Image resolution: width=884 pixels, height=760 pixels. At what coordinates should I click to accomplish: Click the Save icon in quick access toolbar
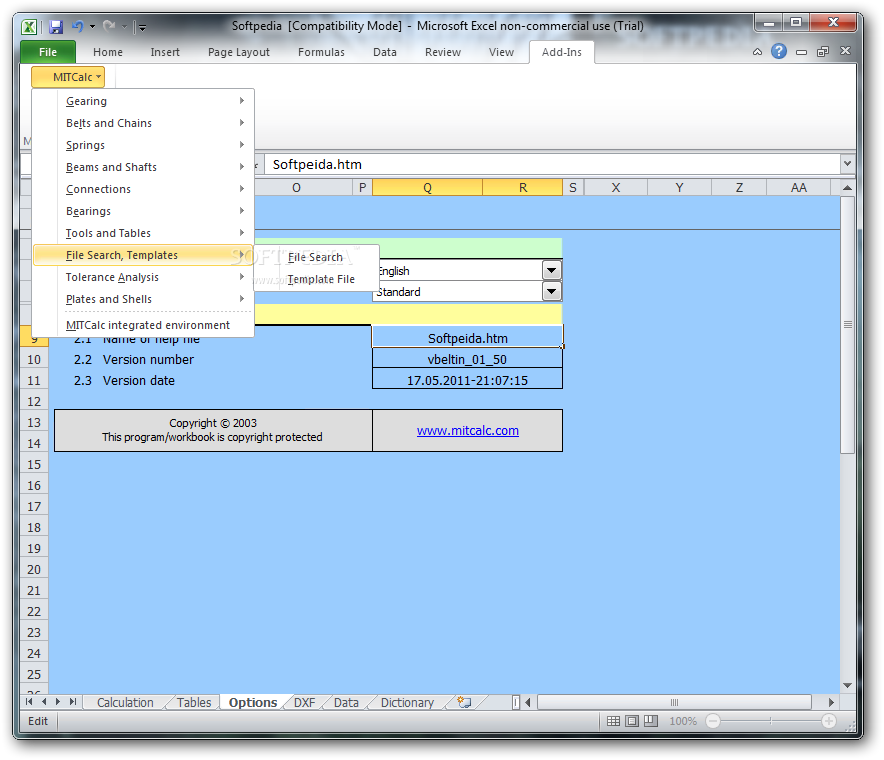pyautogui.click(x=55, y=26)
